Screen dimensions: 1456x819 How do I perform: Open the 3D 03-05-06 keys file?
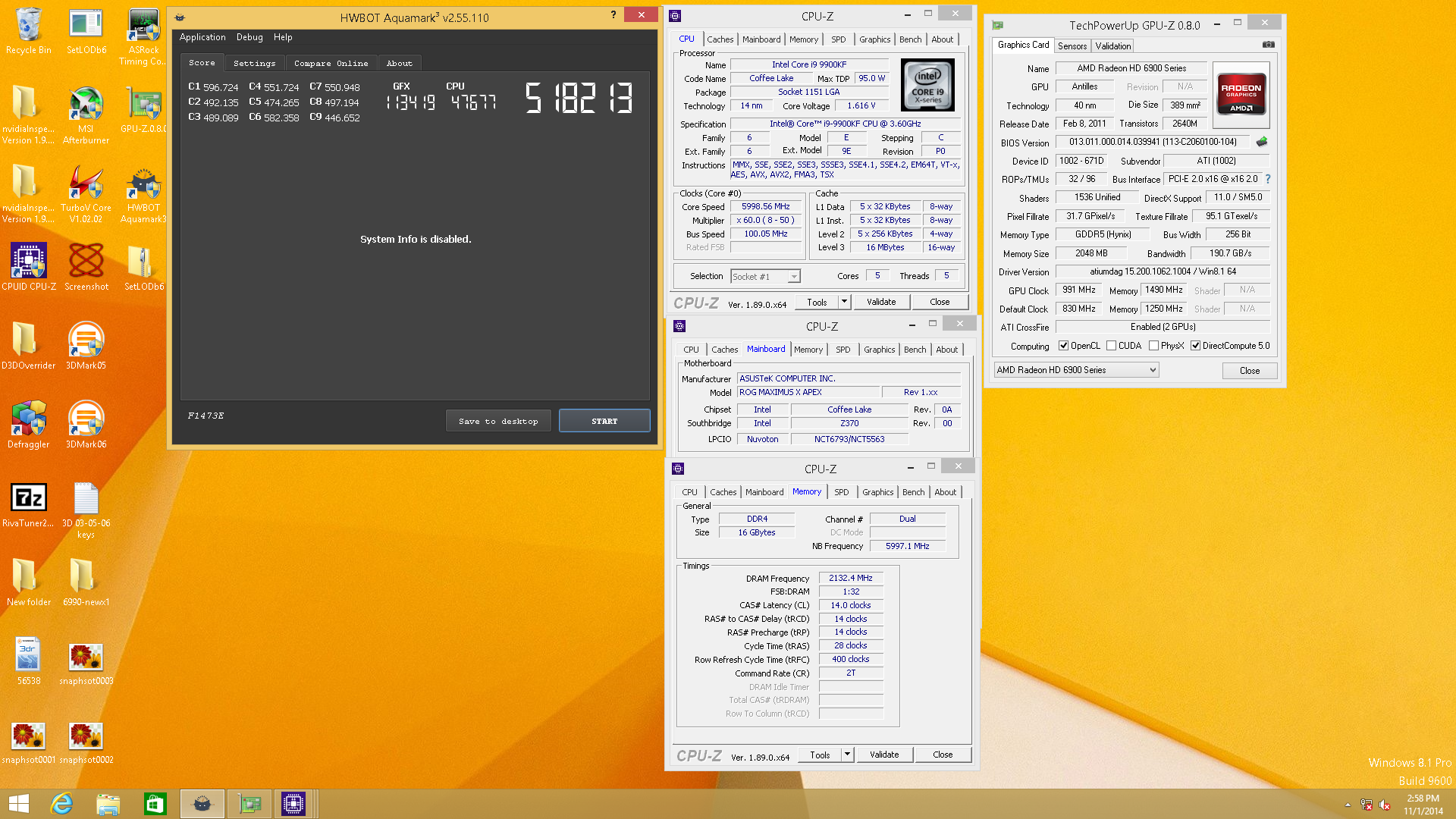[x=86, y=510]
